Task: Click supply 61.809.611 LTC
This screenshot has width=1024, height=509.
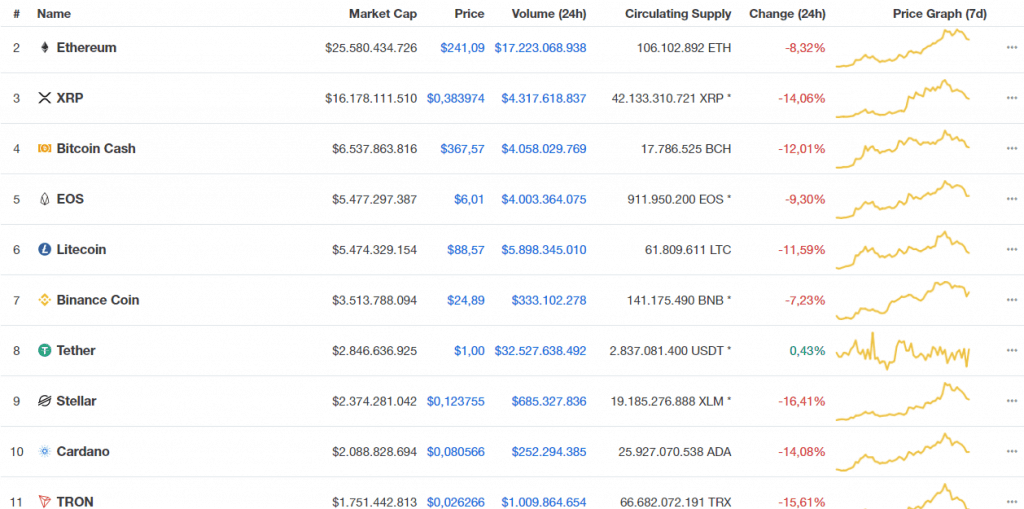Action: [x=688, y=250]
